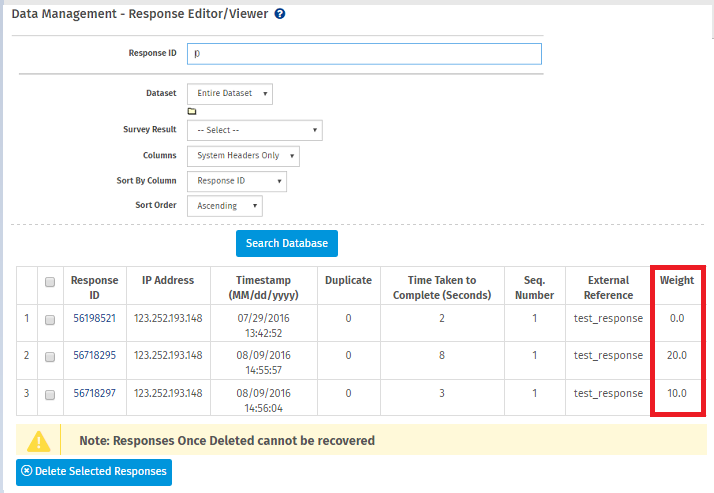Click the IP Address column header

pyautogui.click(x=168, y=281)
